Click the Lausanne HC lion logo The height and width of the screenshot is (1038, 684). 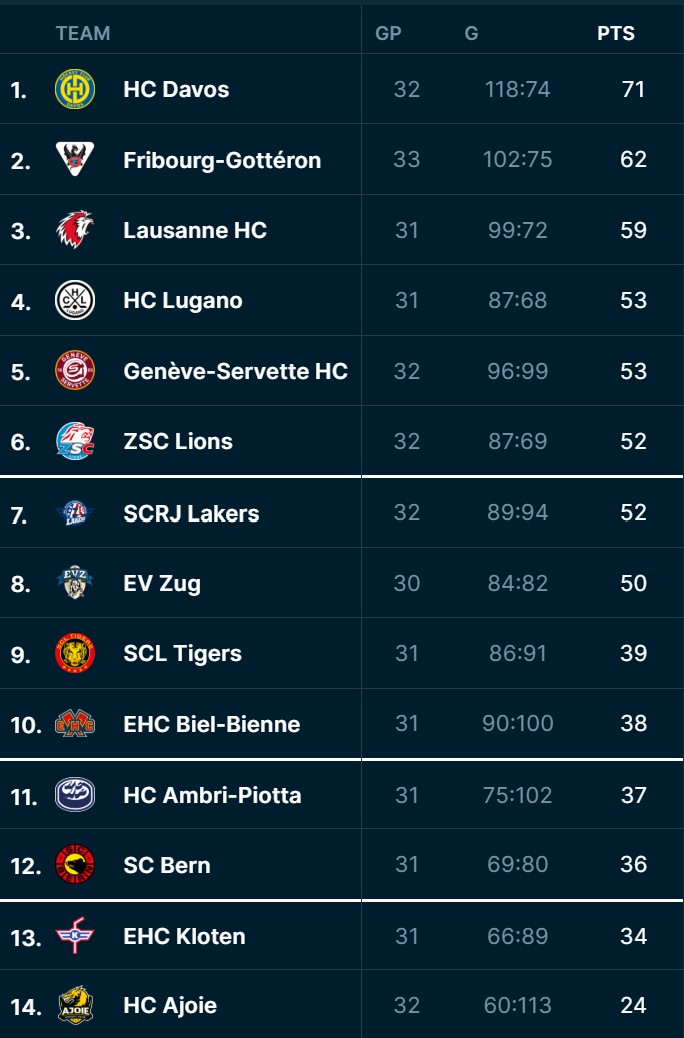coord(75,230)
